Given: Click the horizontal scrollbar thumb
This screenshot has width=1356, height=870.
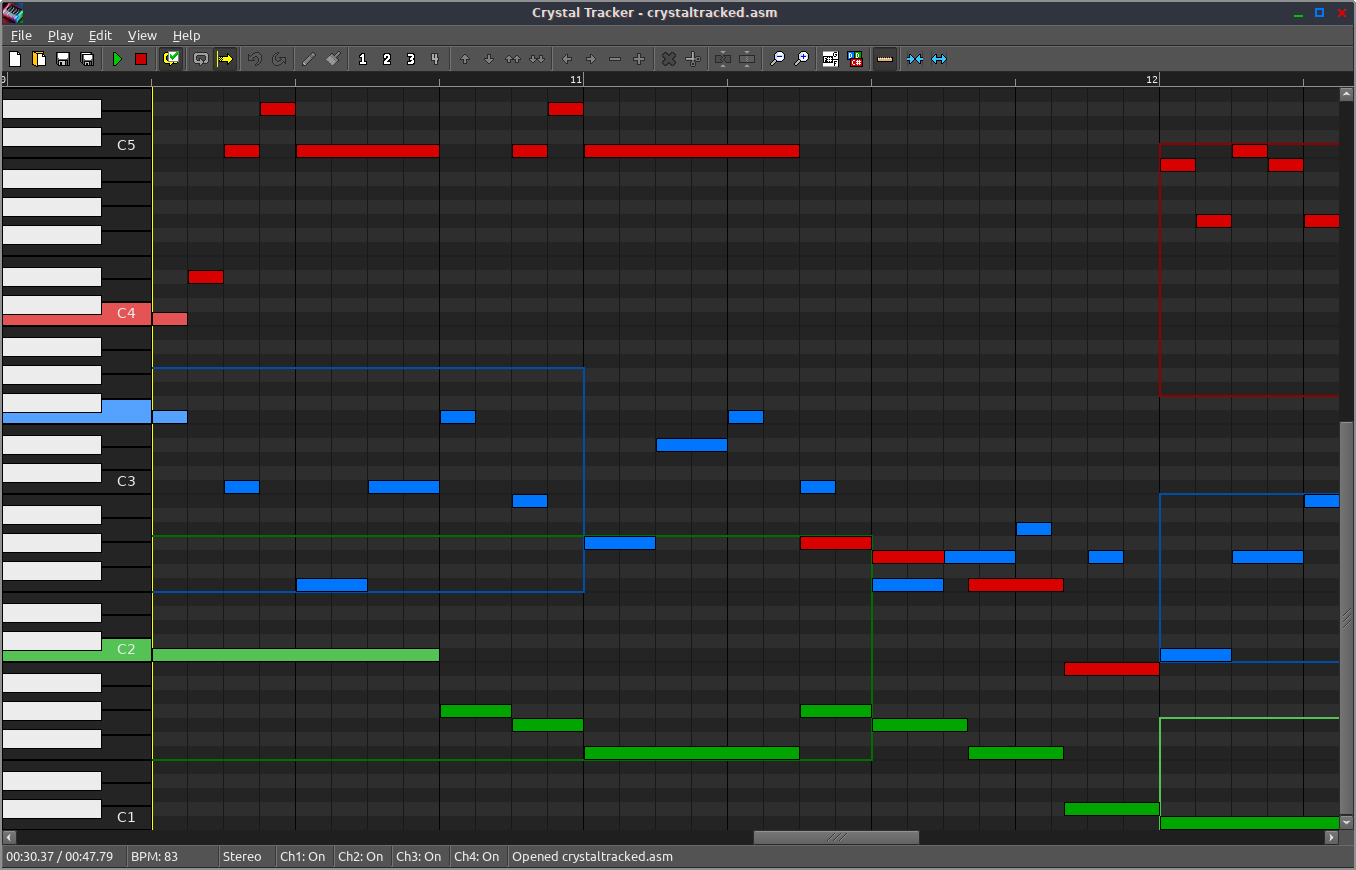Looking at the screenshot, I should pos(835,837).
